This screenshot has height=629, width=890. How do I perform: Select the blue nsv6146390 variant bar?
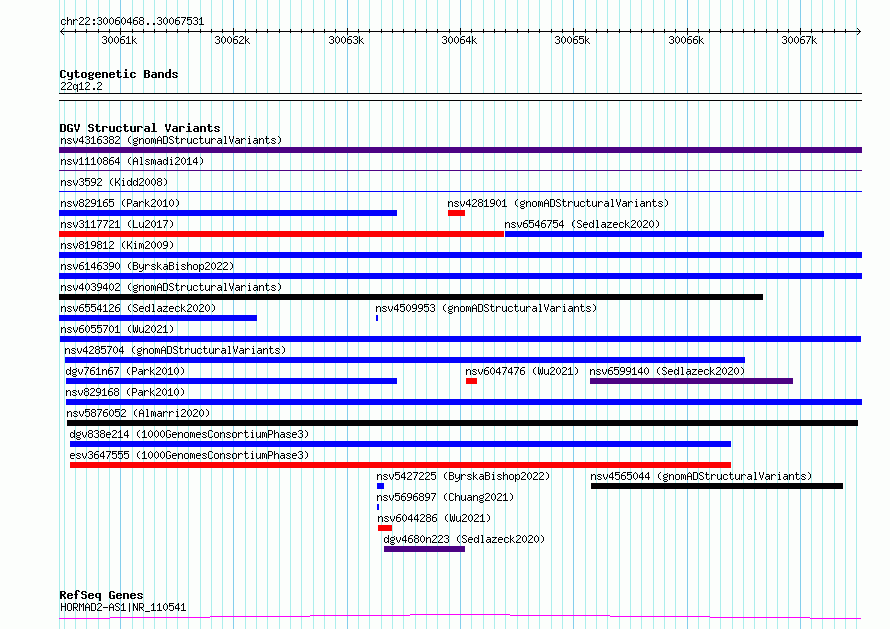click(460, 276)
